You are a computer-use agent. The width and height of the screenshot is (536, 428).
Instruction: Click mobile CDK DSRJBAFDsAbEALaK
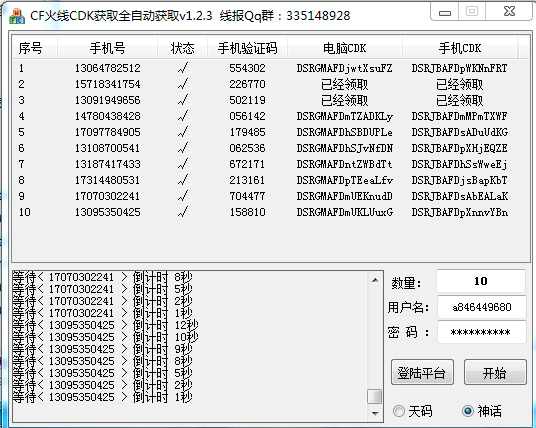pos(460,196)
